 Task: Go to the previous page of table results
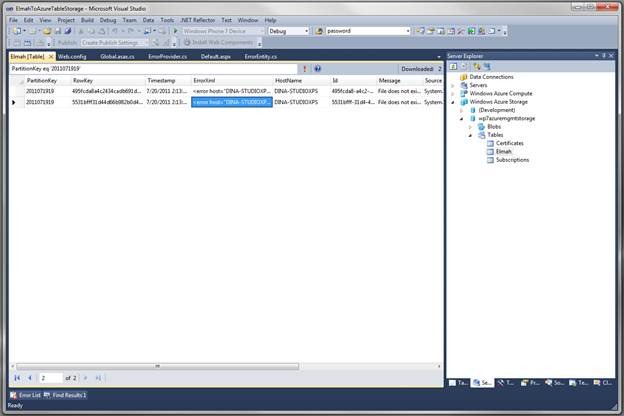29,378
